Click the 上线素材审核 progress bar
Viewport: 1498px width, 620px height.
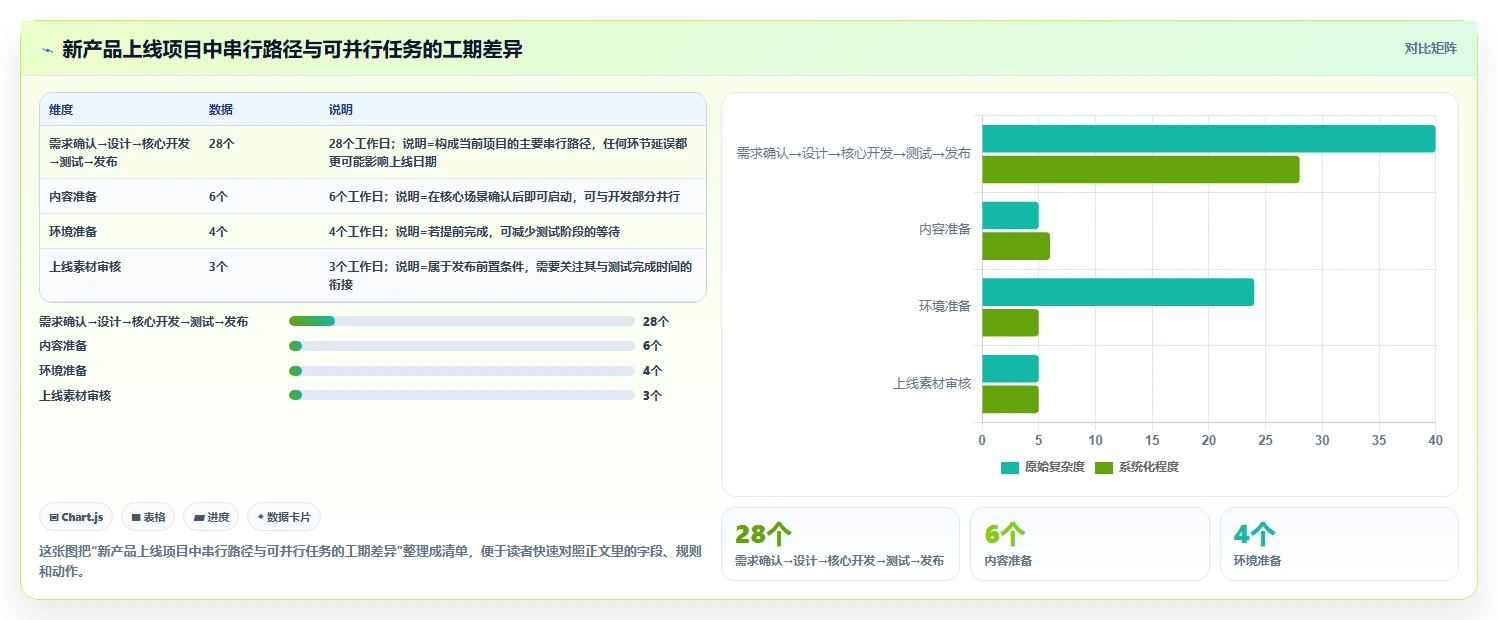461,395
